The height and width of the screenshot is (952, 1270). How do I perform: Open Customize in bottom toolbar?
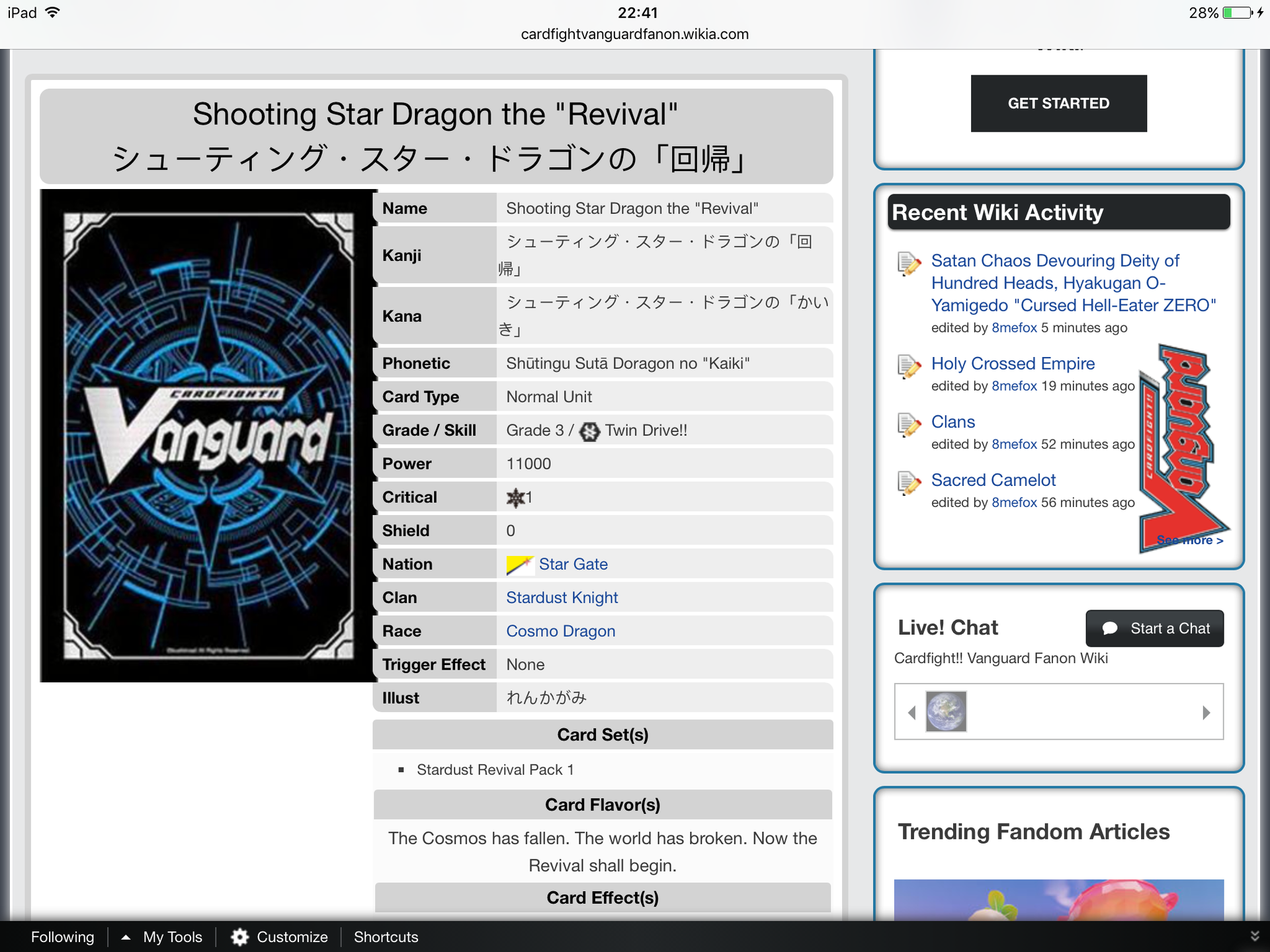click(292, 937)
